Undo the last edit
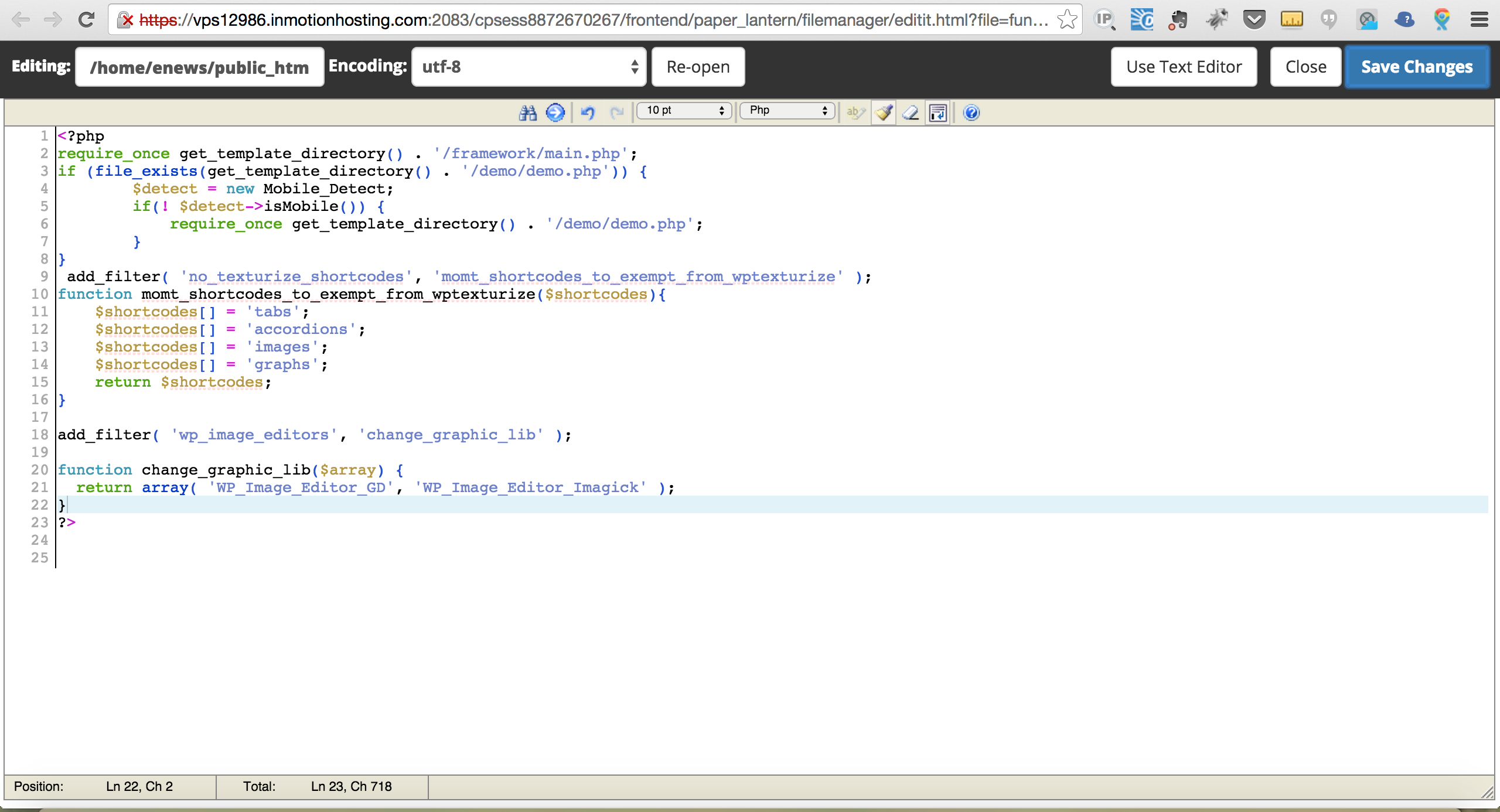1500x812 pixels. pyautogui.click(x=588, y=112)
